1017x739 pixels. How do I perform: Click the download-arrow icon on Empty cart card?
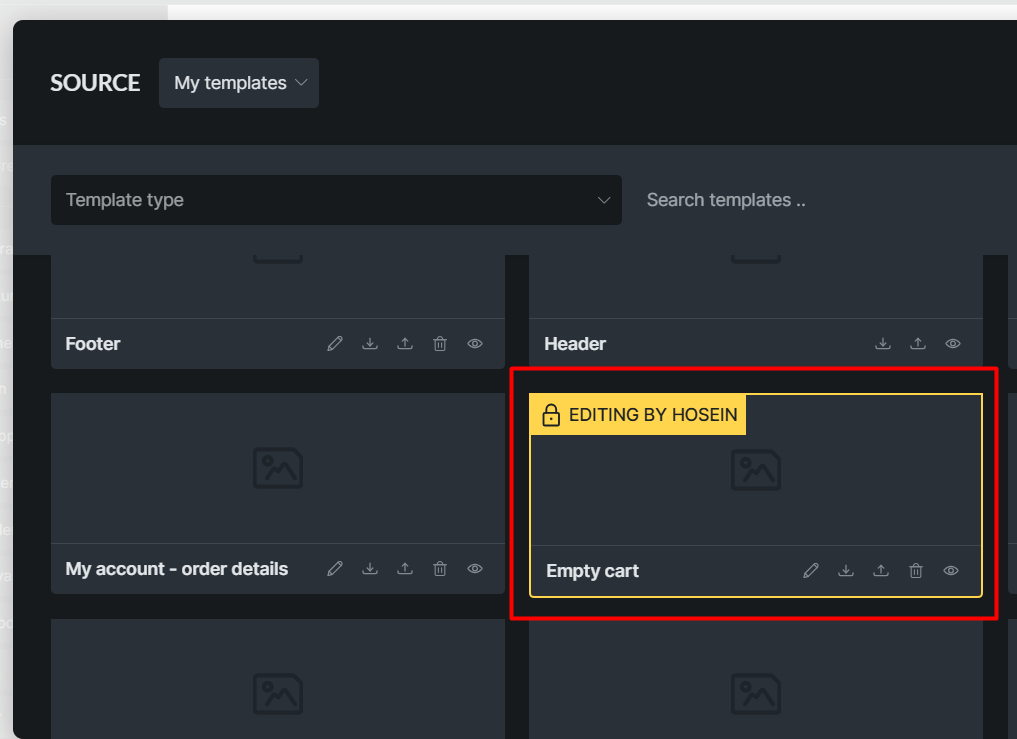pyautogui.click(x=846, y=571)
